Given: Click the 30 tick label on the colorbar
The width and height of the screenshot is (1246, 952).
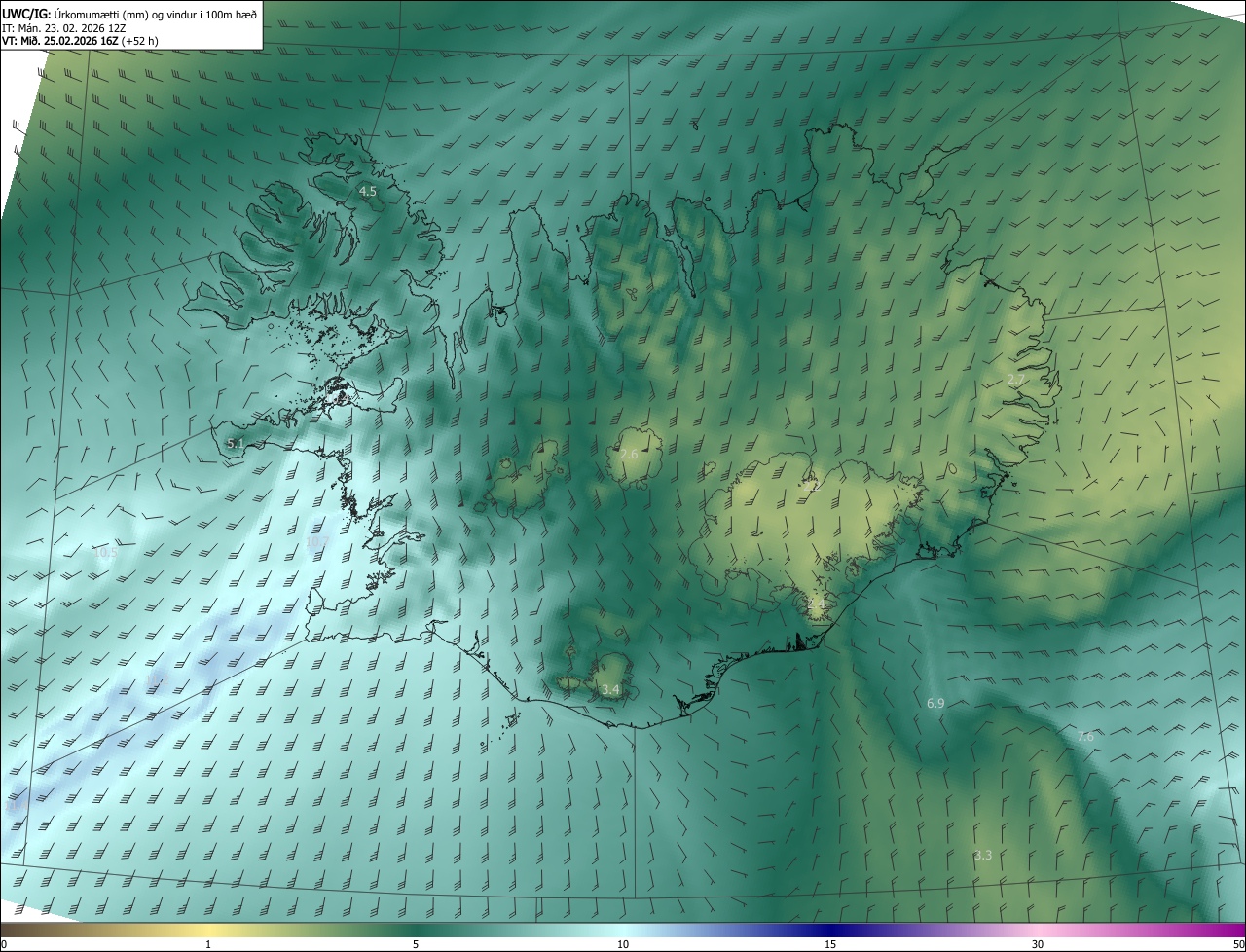Looking at the screenshot, I should pos(1038,944).
